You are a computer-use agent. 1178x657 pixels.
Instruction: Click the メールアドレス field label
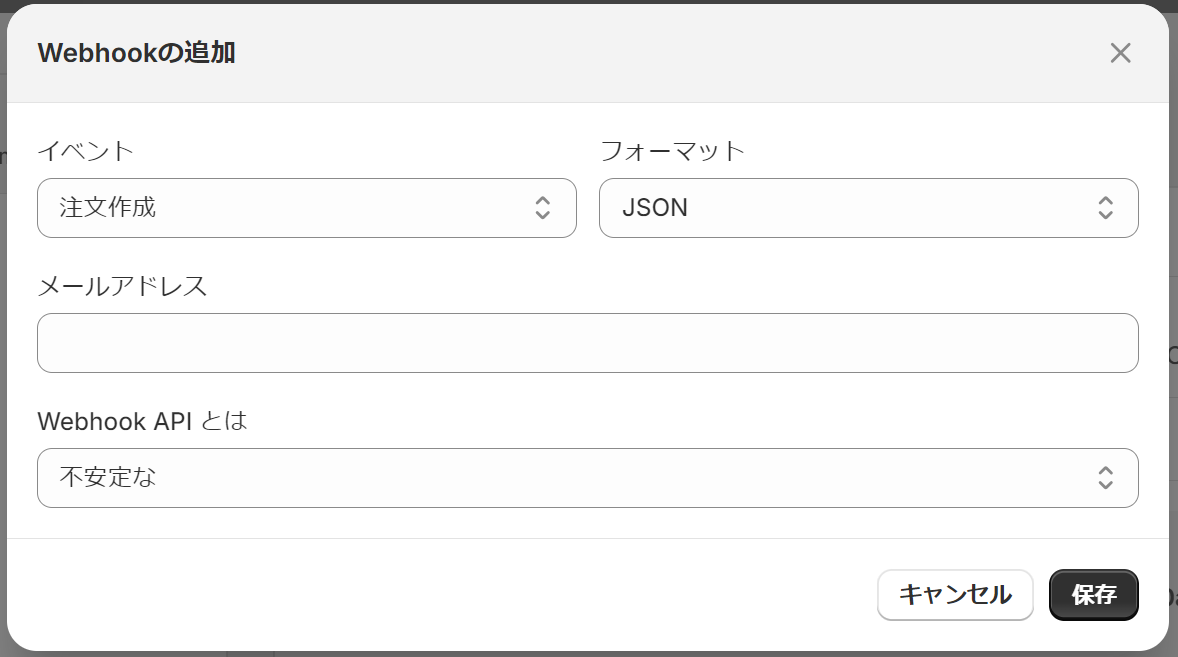pyautogui.click(x=122, y=286)
